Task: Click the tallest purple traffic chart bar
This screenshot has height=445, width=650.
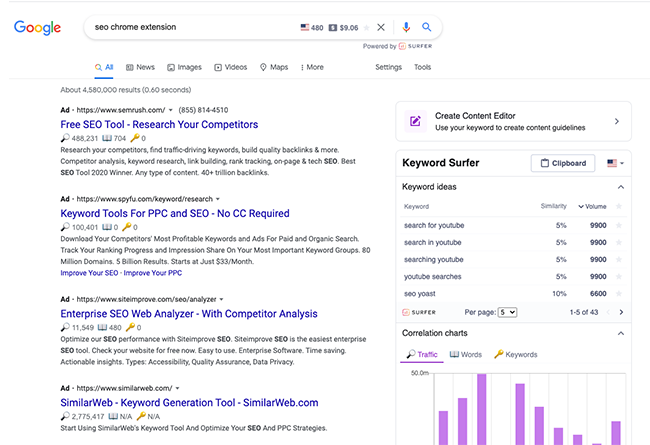Action: point(481,410)
